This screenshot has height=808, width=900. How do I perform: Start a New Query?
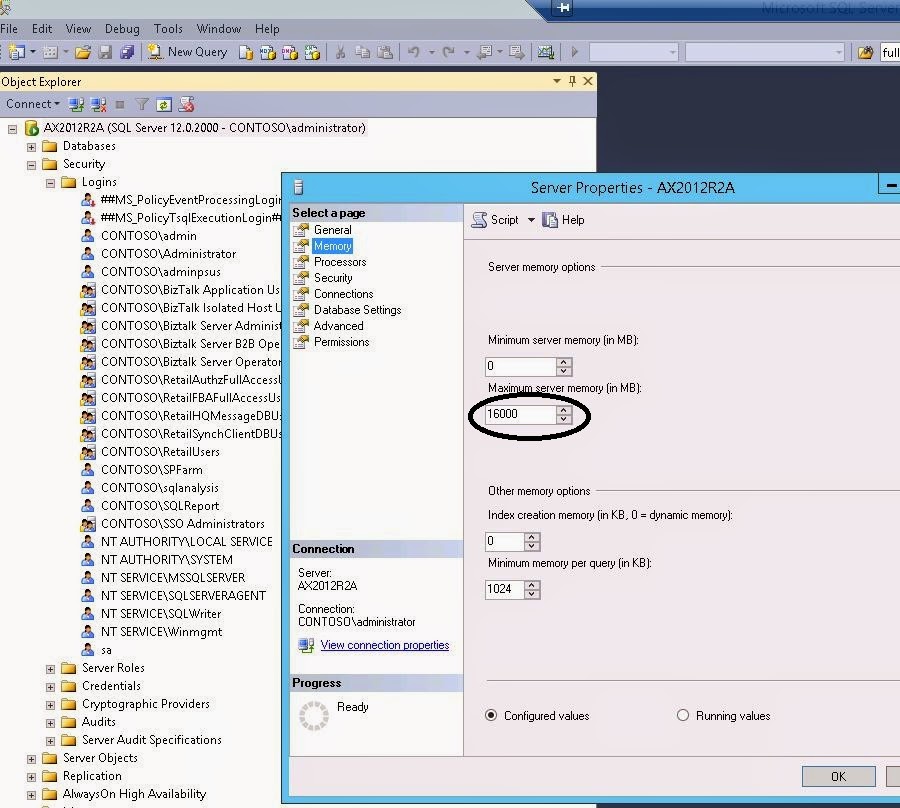(187, 52)
